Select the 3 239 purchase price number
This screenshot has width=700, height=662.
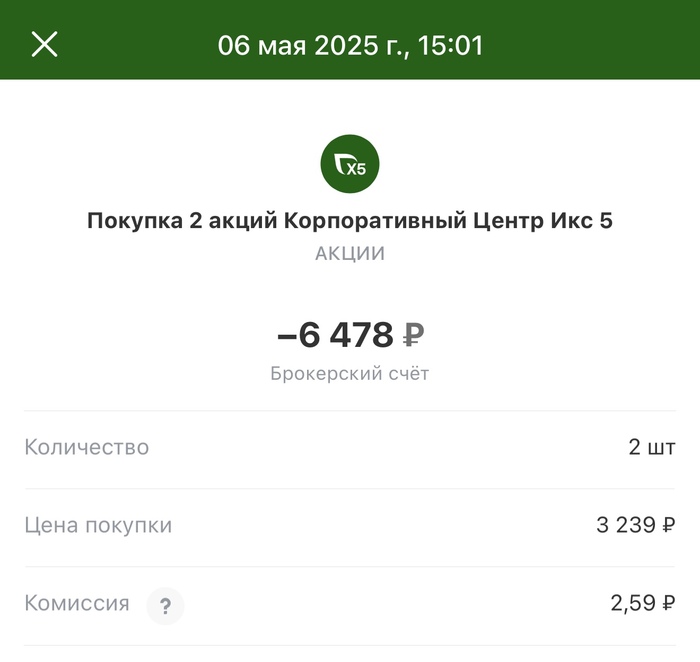coord(625,525)
